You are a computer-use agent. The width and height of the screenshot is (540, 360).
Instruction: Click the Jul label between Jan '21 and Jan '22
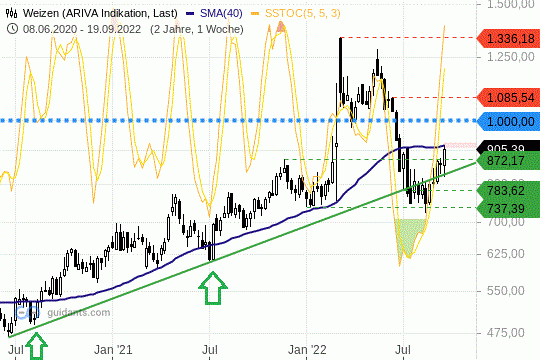(x=210, y=350)
